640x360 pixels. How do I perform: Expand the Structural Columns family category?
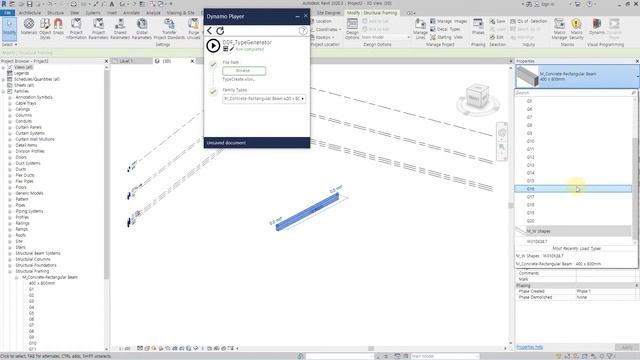click(10, 259)
